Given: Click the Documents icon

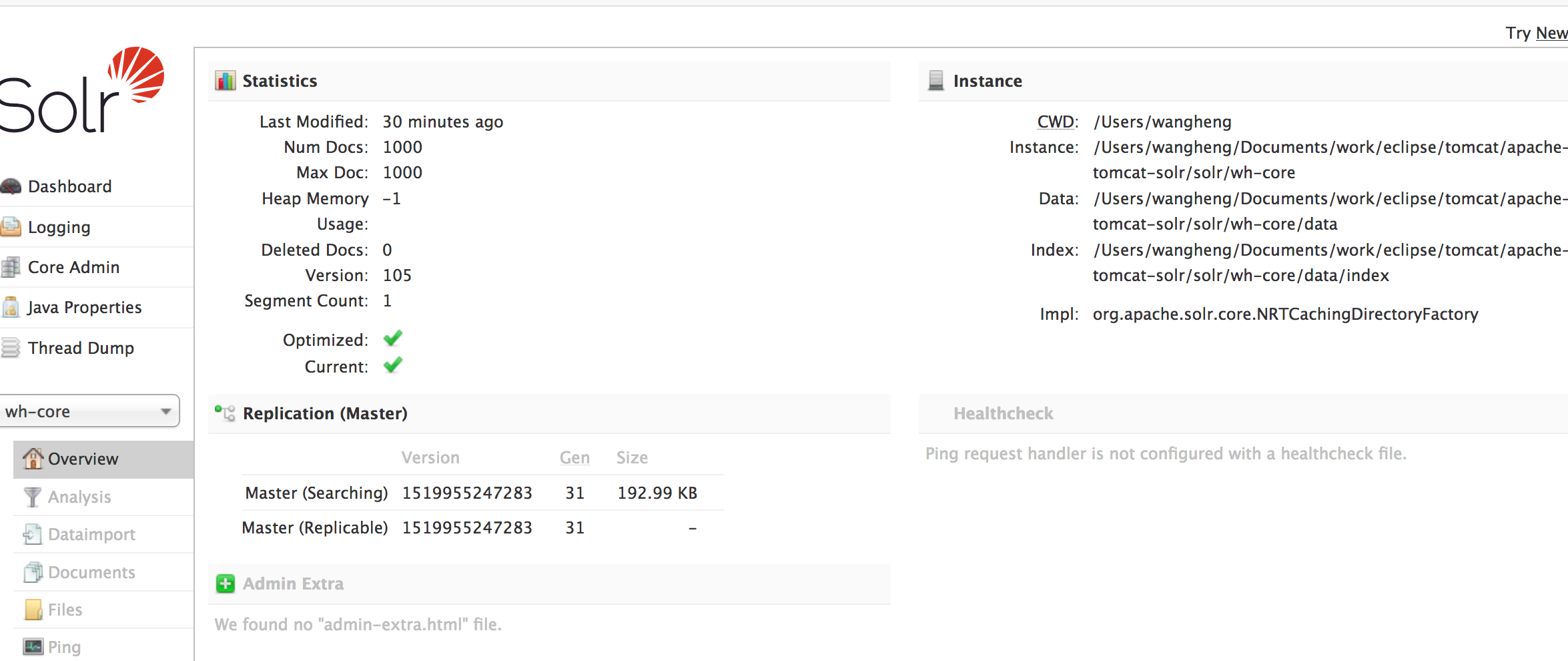Looking at the screenshot, I should point(33,572).
